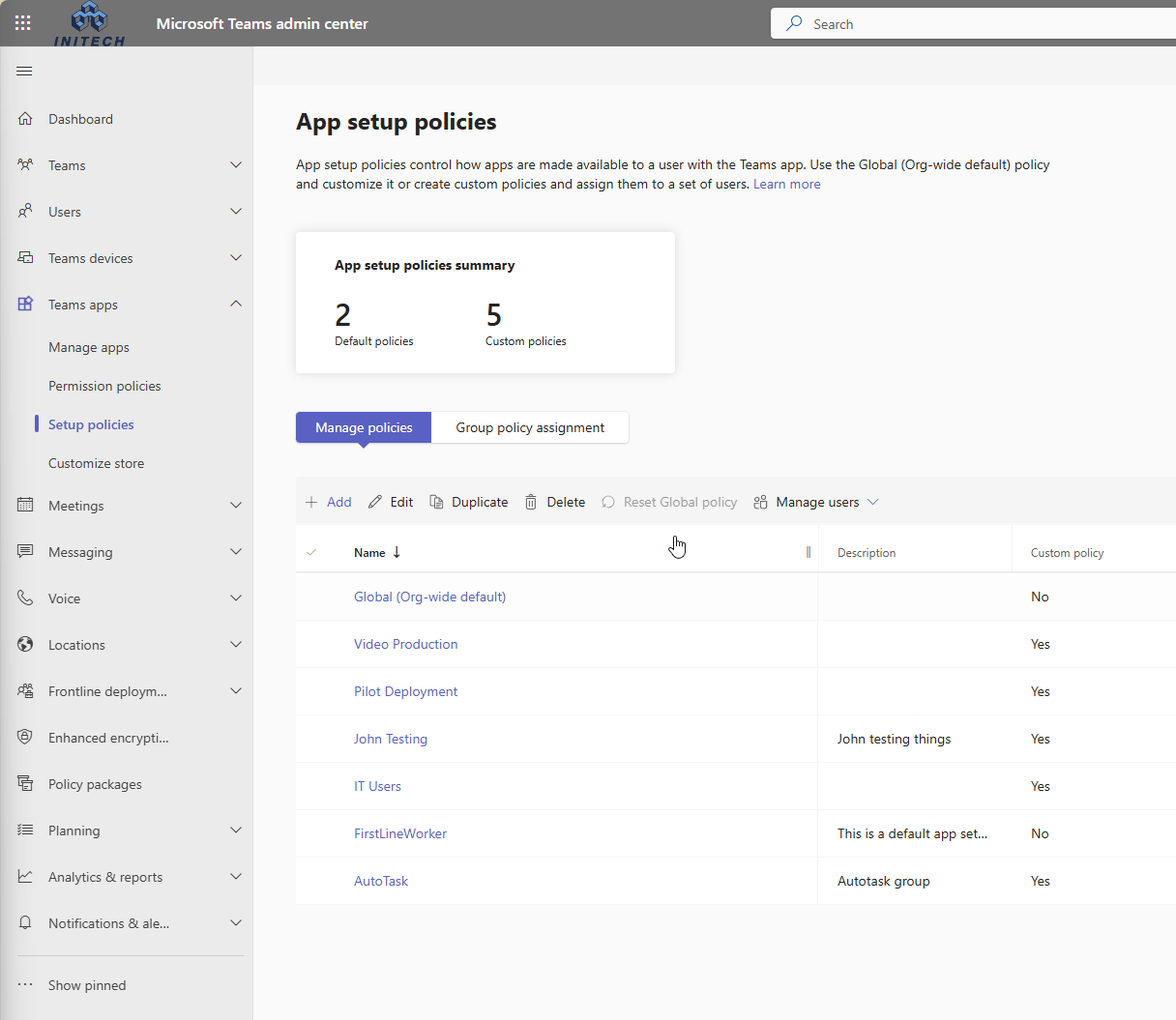Click the Locations globe icon
1176x1020 pixels.
pyautogui.click(x=25, y=645)
